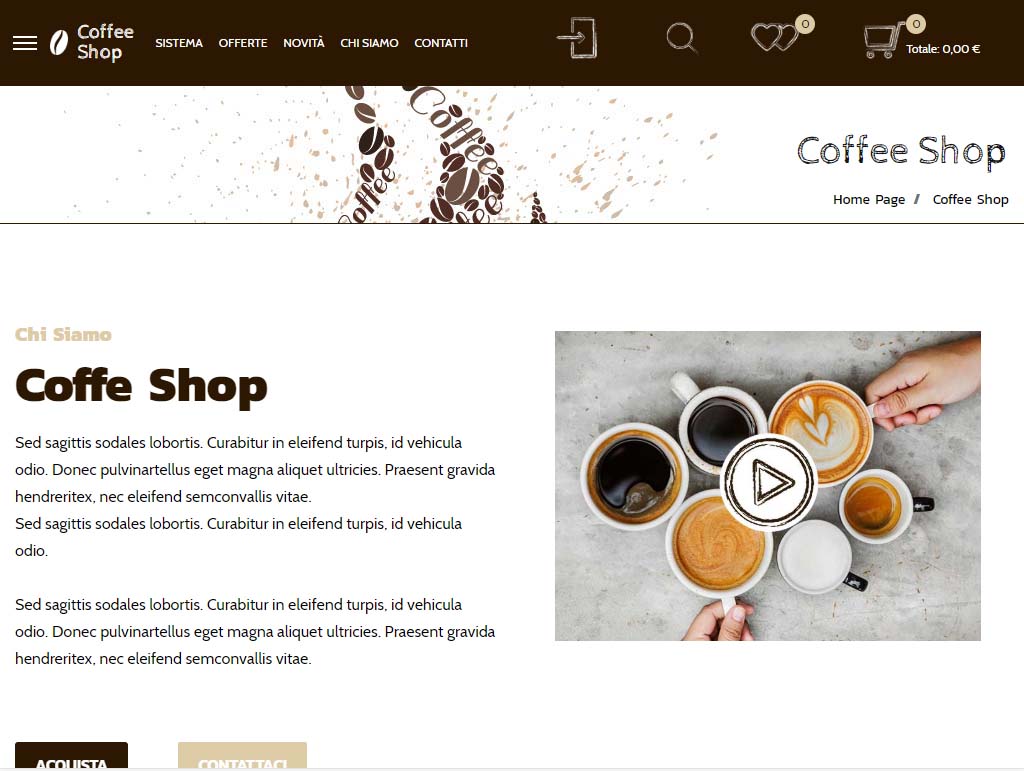
Task: Play the coffee cups video
Action: tap(769, 482)
